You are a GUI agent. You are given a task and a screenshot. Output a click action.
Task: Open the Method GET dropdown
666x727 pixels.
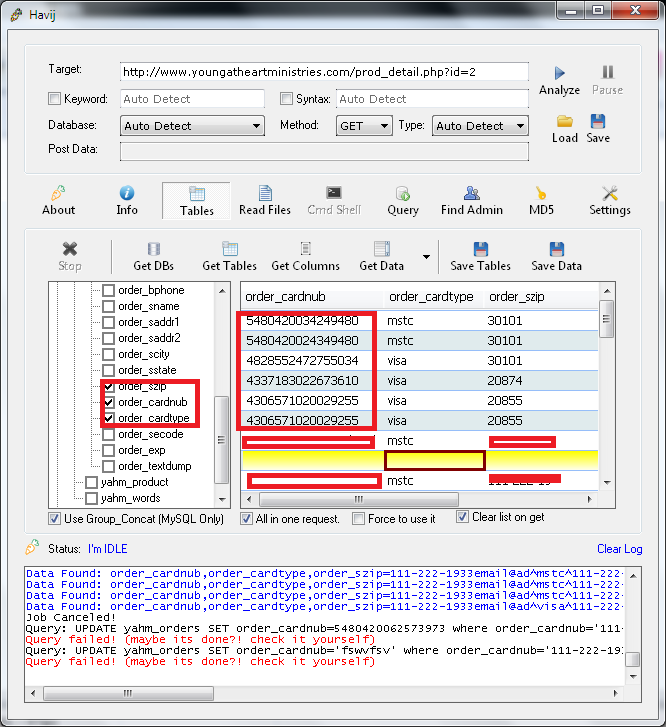[364, 126]
